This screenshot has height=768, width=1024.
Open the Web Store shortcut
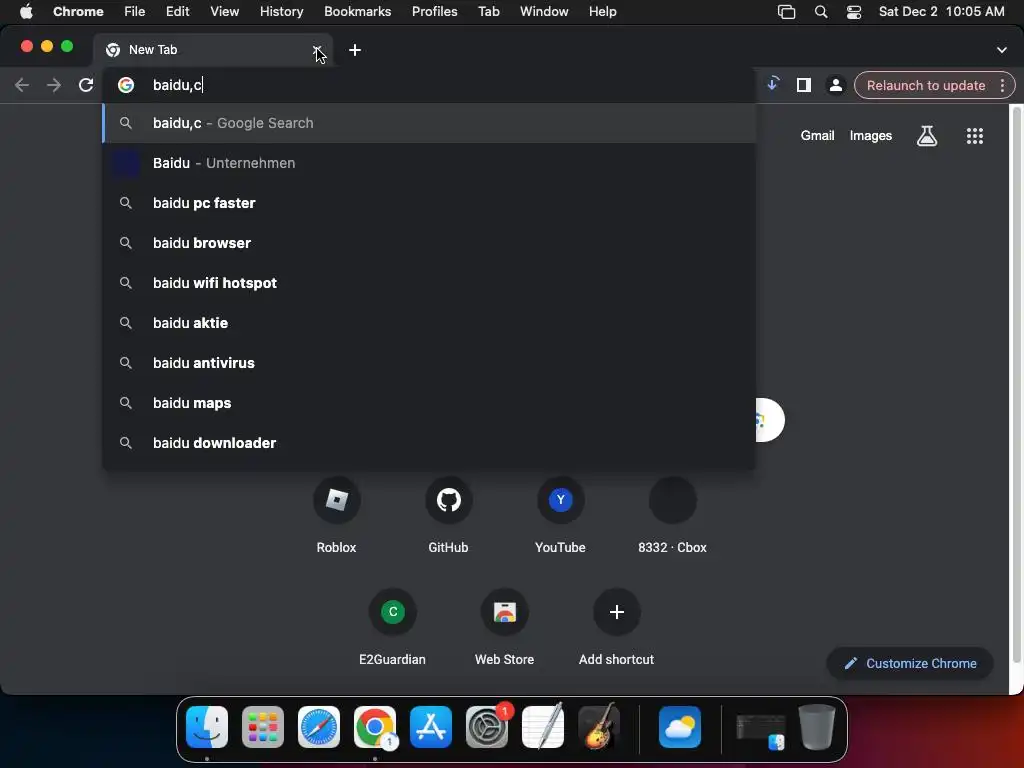click(504, 627)
